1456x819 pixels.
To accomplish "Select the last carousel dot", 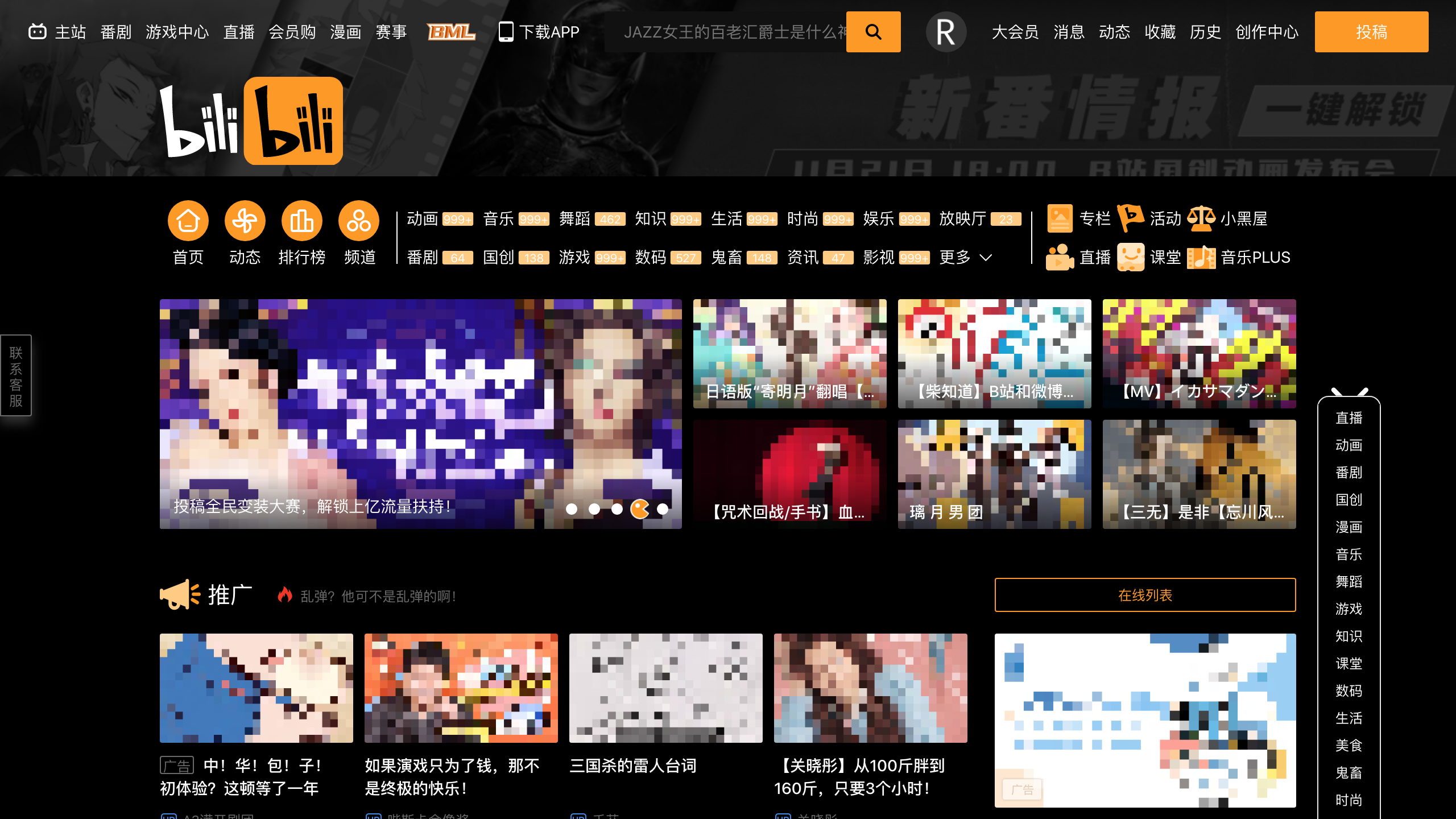I will pyautogui.click(x=663, y=509).
